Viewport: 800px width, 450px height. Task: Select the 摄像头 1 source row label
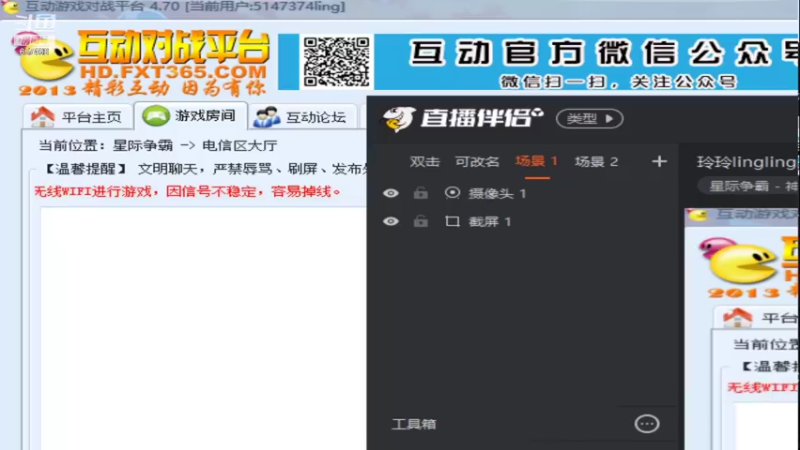[x=497, y=193]
